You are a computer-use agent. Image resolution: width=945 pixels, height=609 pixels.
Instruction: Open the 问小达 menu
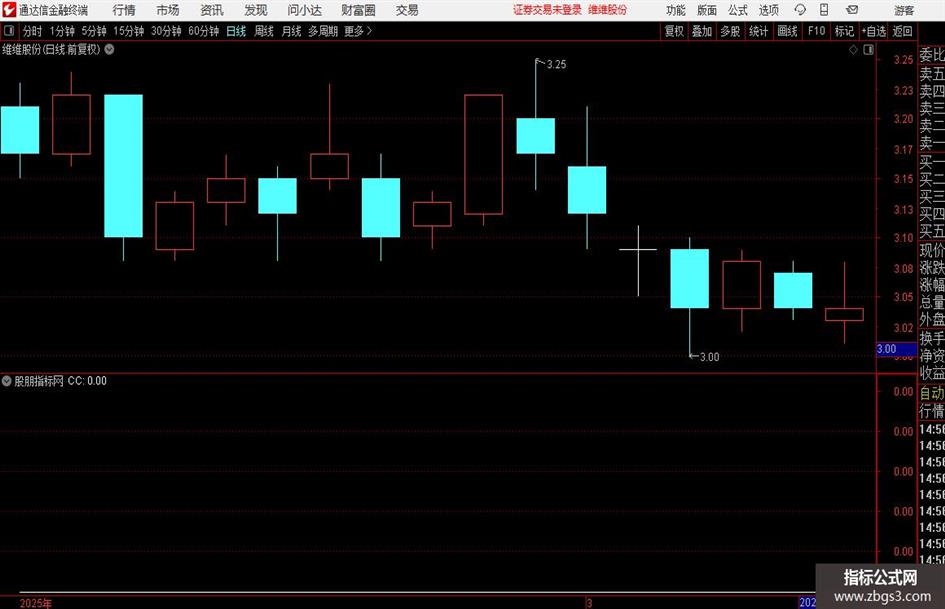click(x=304, y=10)
